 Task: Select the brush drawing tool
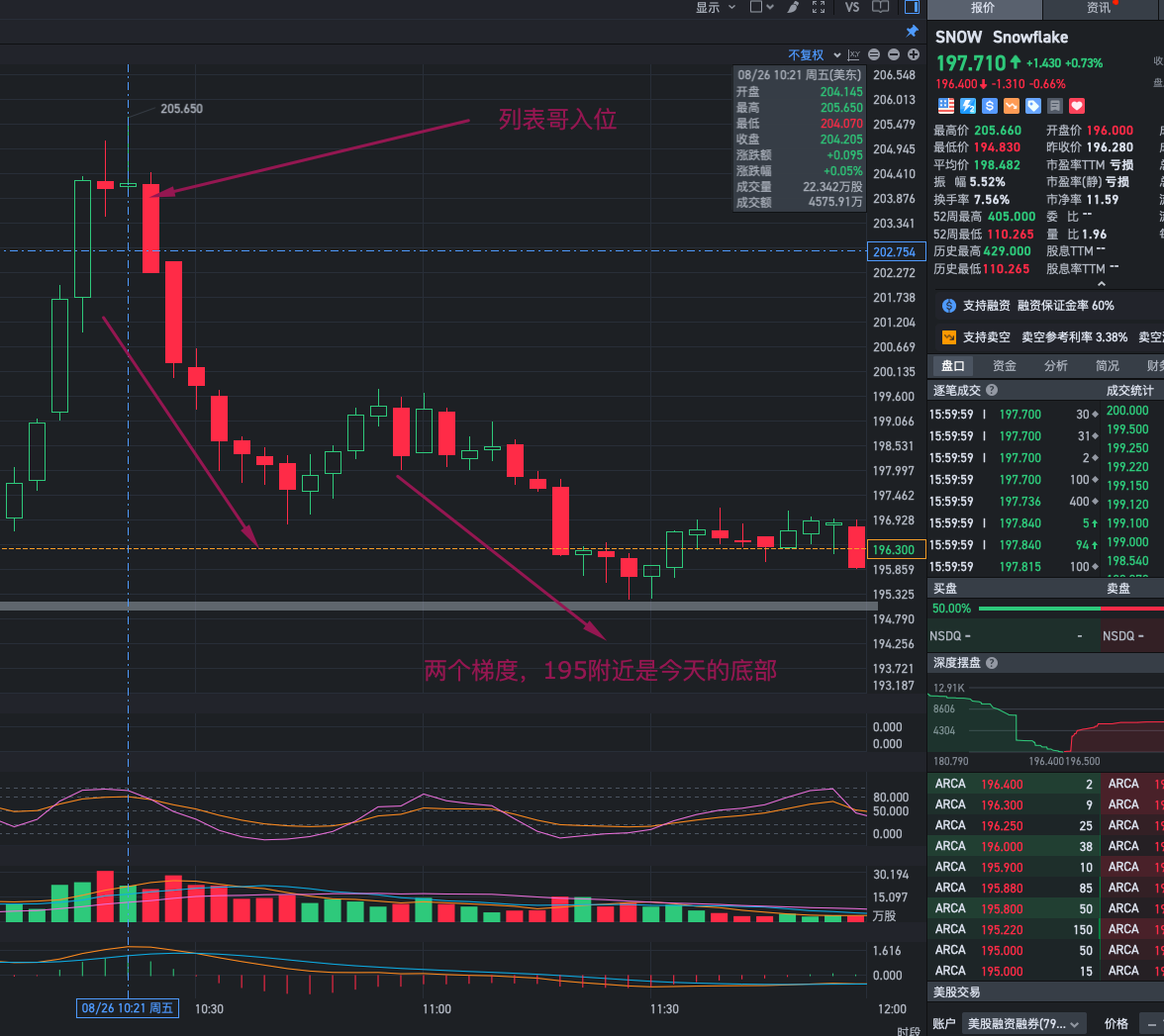click(793, 8)
